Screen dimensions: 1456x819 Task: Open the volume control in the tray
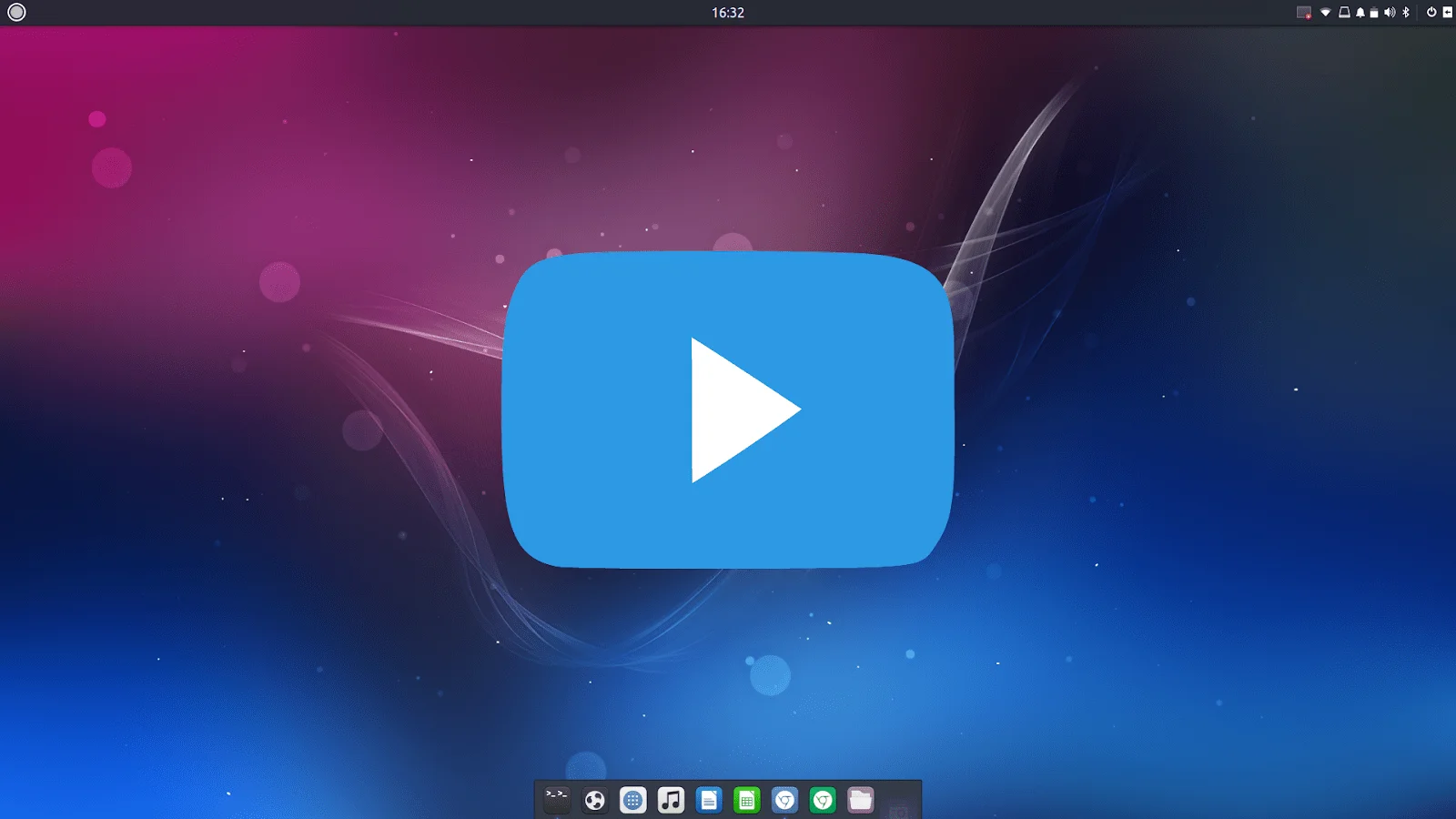point(1390,13)
